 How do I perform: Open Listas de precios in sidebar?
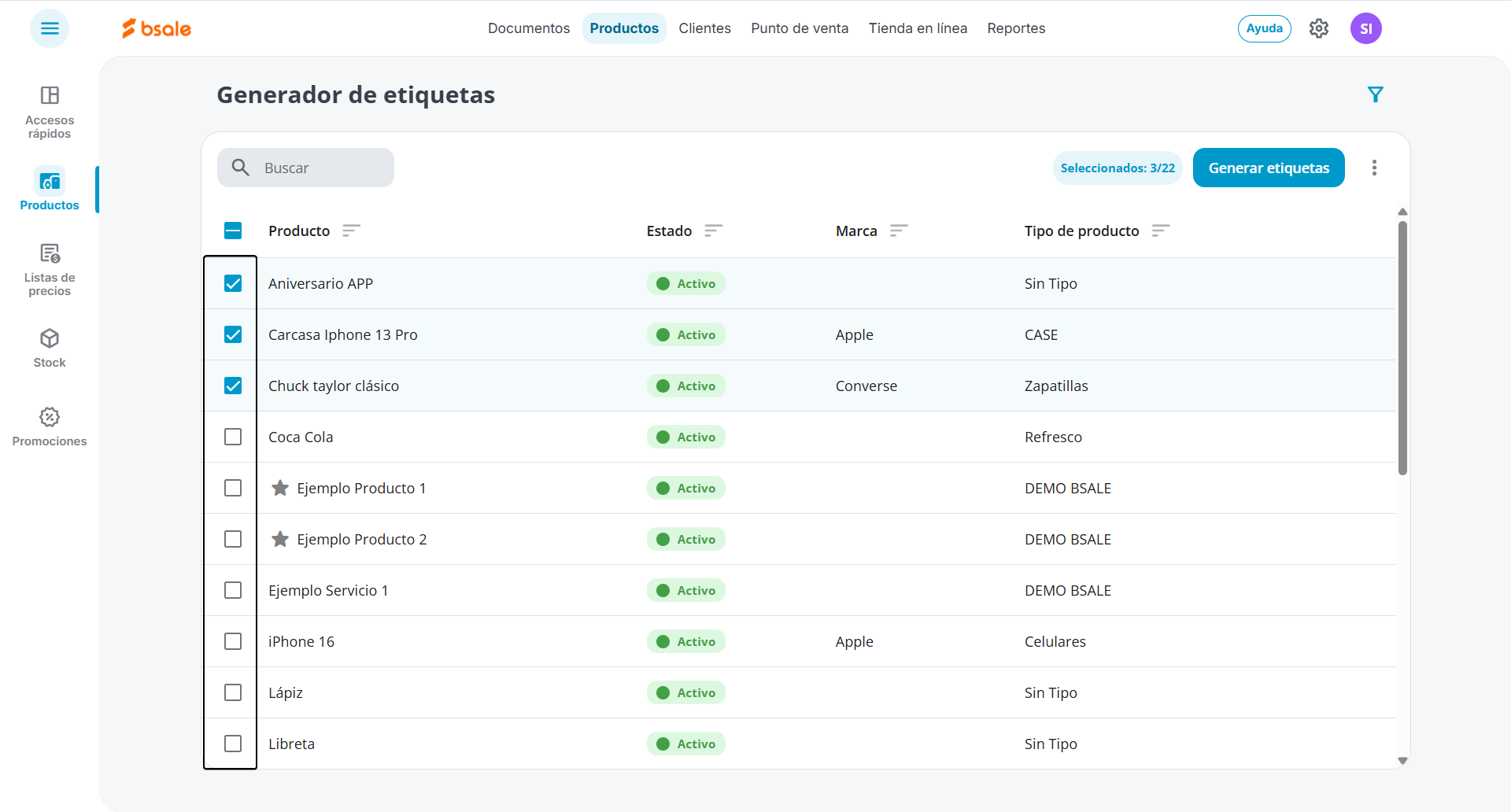tap(50, 270)
